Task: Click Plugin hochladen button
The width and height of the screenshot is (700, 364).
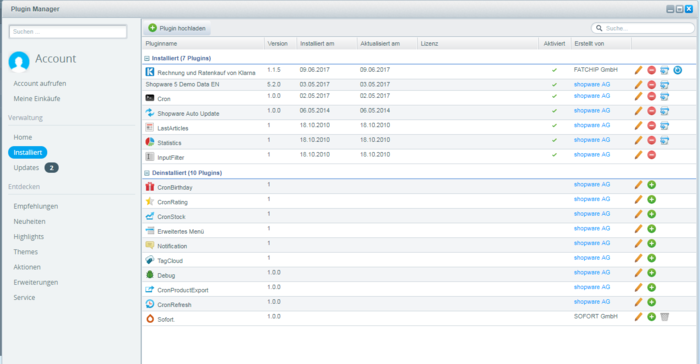Action: point(177,28)
